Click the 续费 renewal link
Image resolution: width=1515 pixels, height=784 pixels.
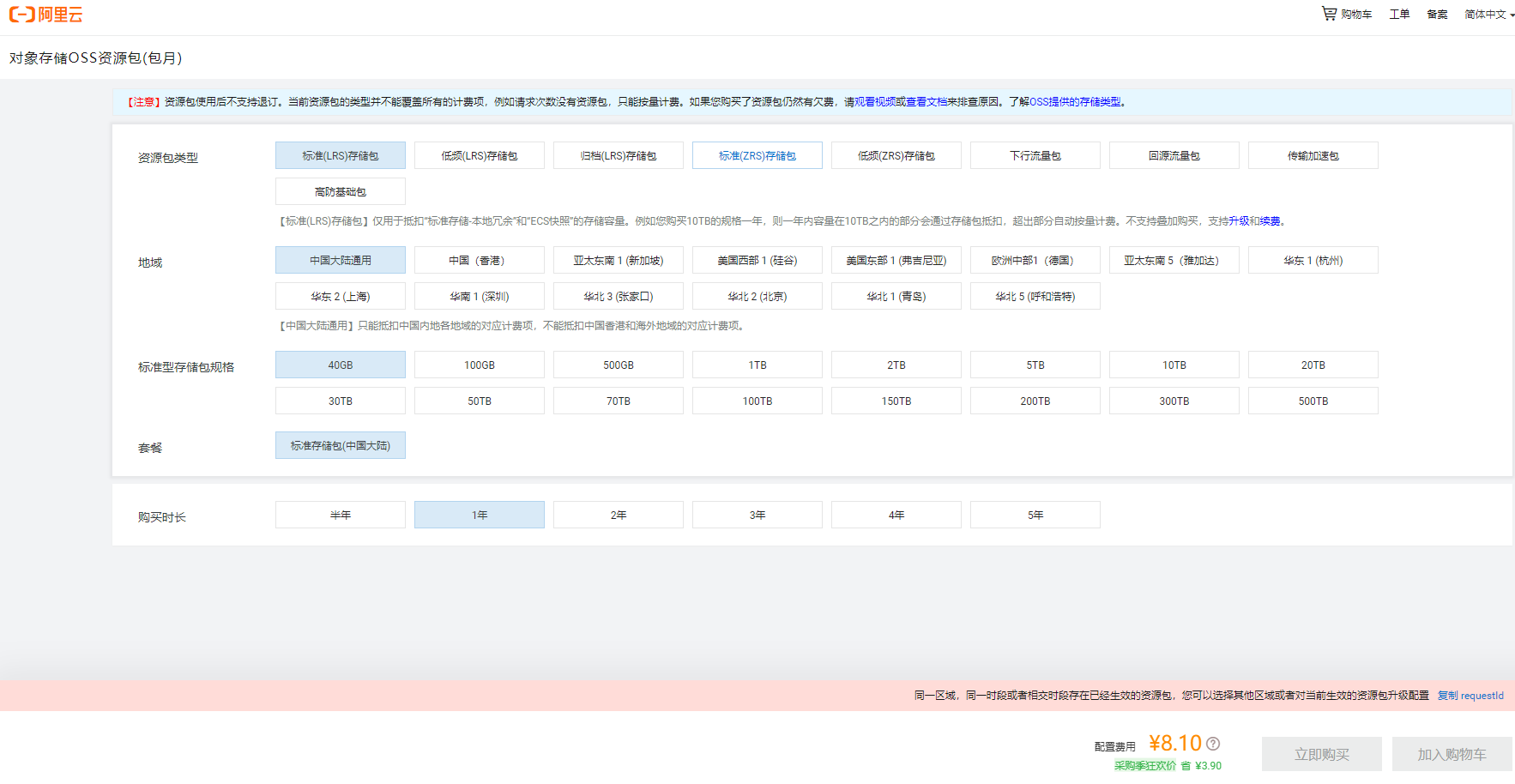(1270, 221)
